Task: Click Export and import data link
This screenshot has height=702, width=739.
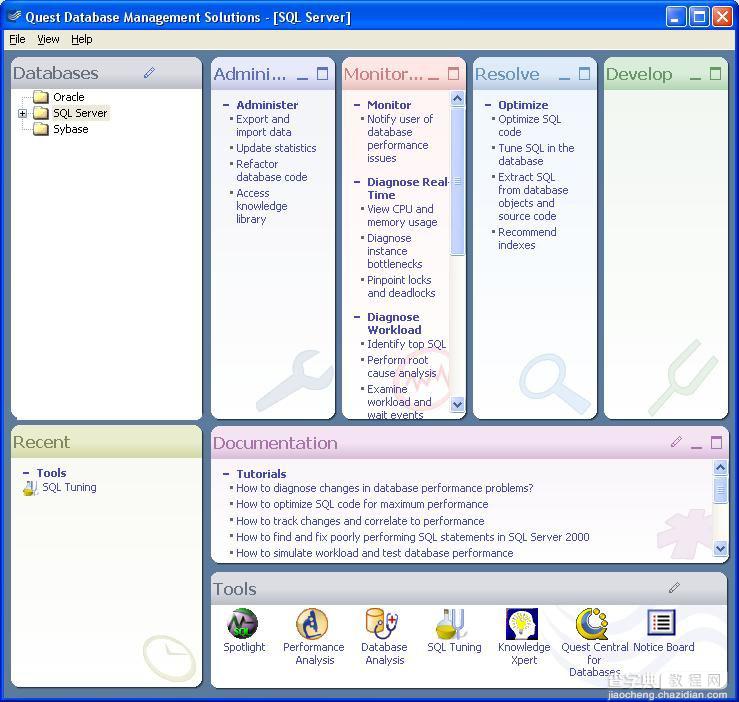Action: pos(263,126)
